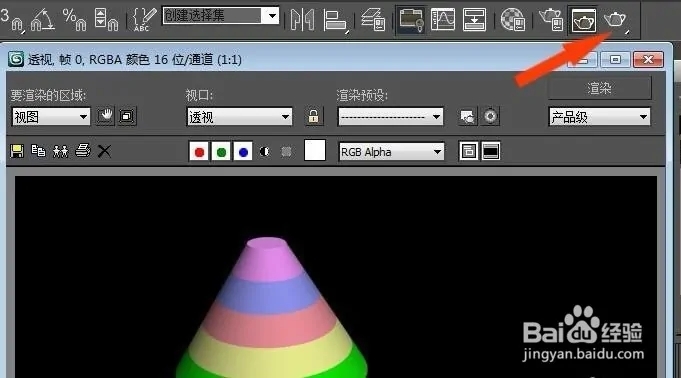This screenshot has height=378, width=681.
Task: Toggle the Spinner Snap tool
Action: click(106, 20)
